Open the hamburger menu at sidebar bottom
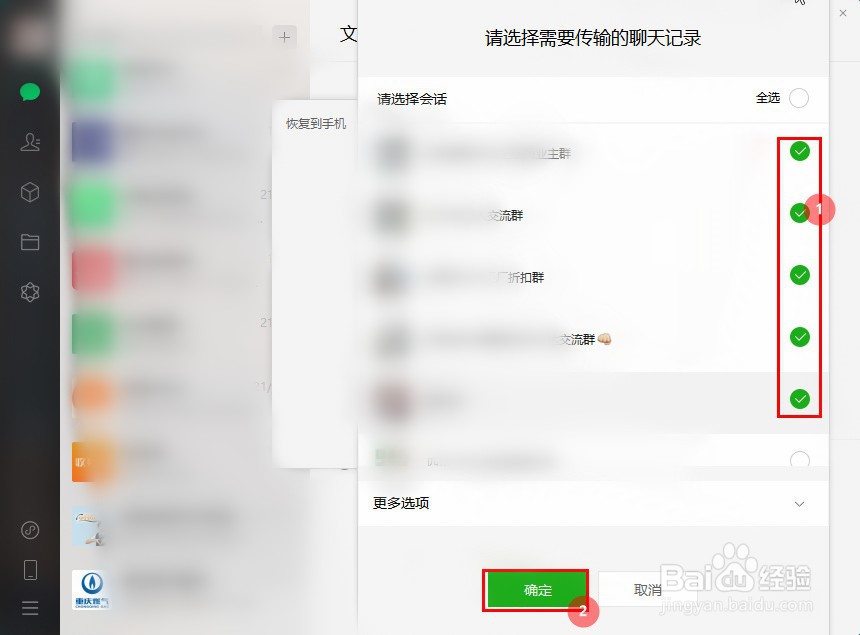The image size is (860, 635). point(30,608)
